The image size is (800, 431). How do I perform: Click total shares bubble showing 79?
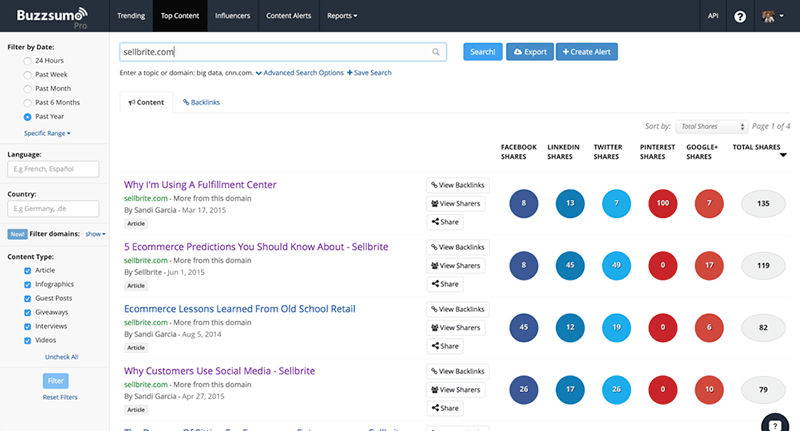(x=763, y=389)
